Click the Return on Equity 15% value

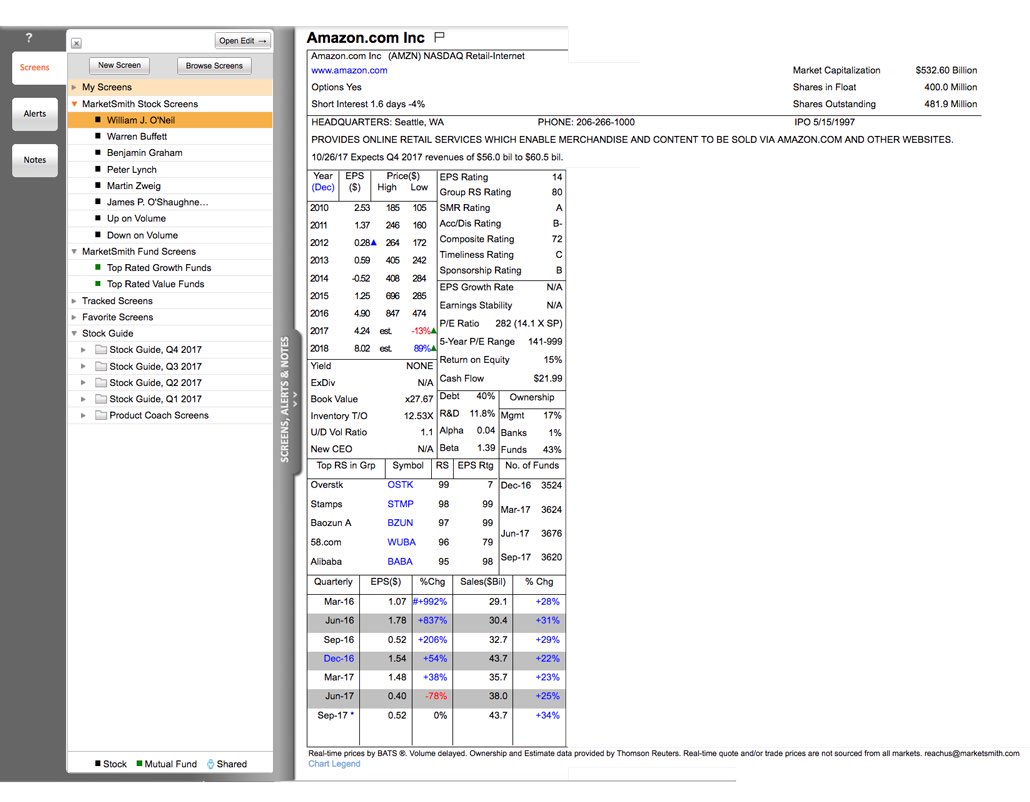click(553, 360)
